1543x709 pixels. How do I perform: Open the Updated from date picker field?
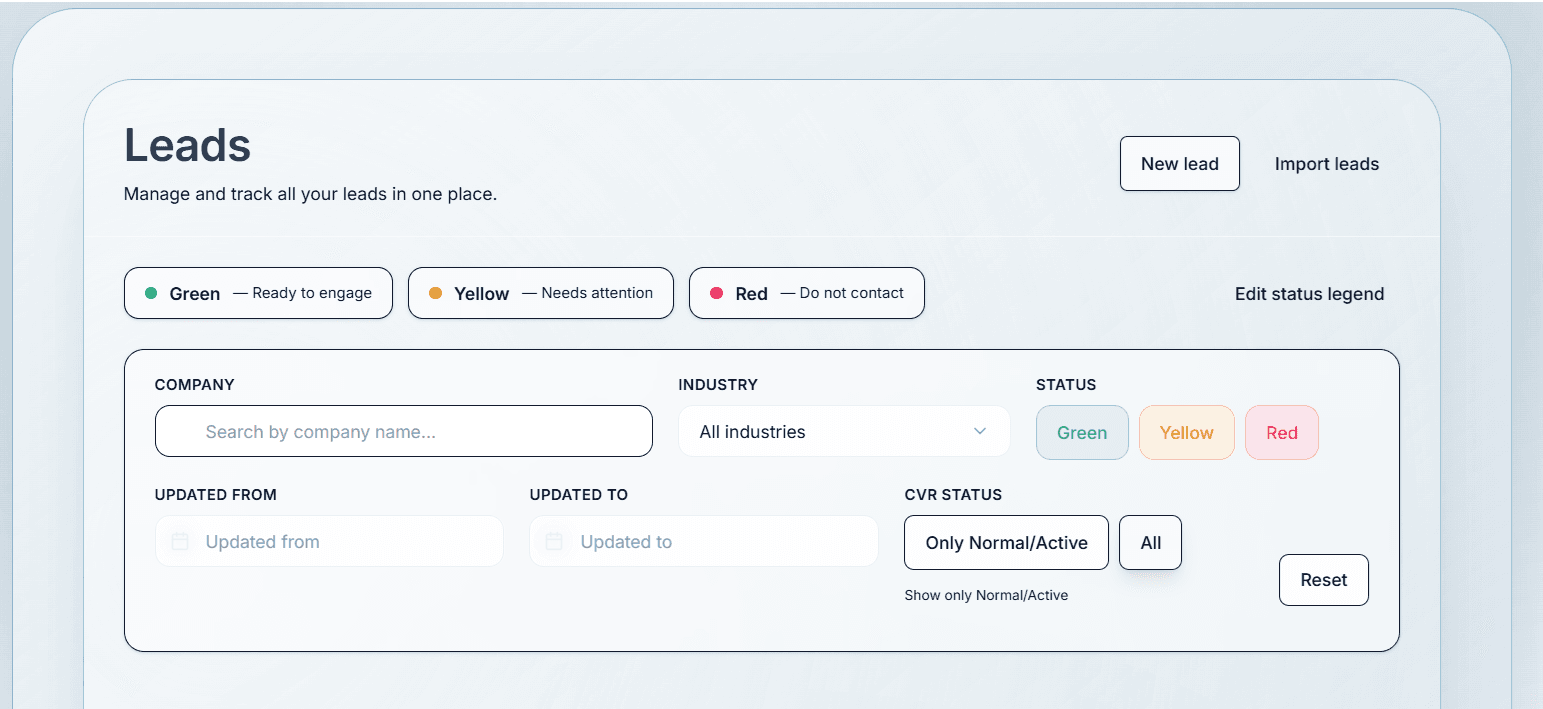tap(340, 542)
